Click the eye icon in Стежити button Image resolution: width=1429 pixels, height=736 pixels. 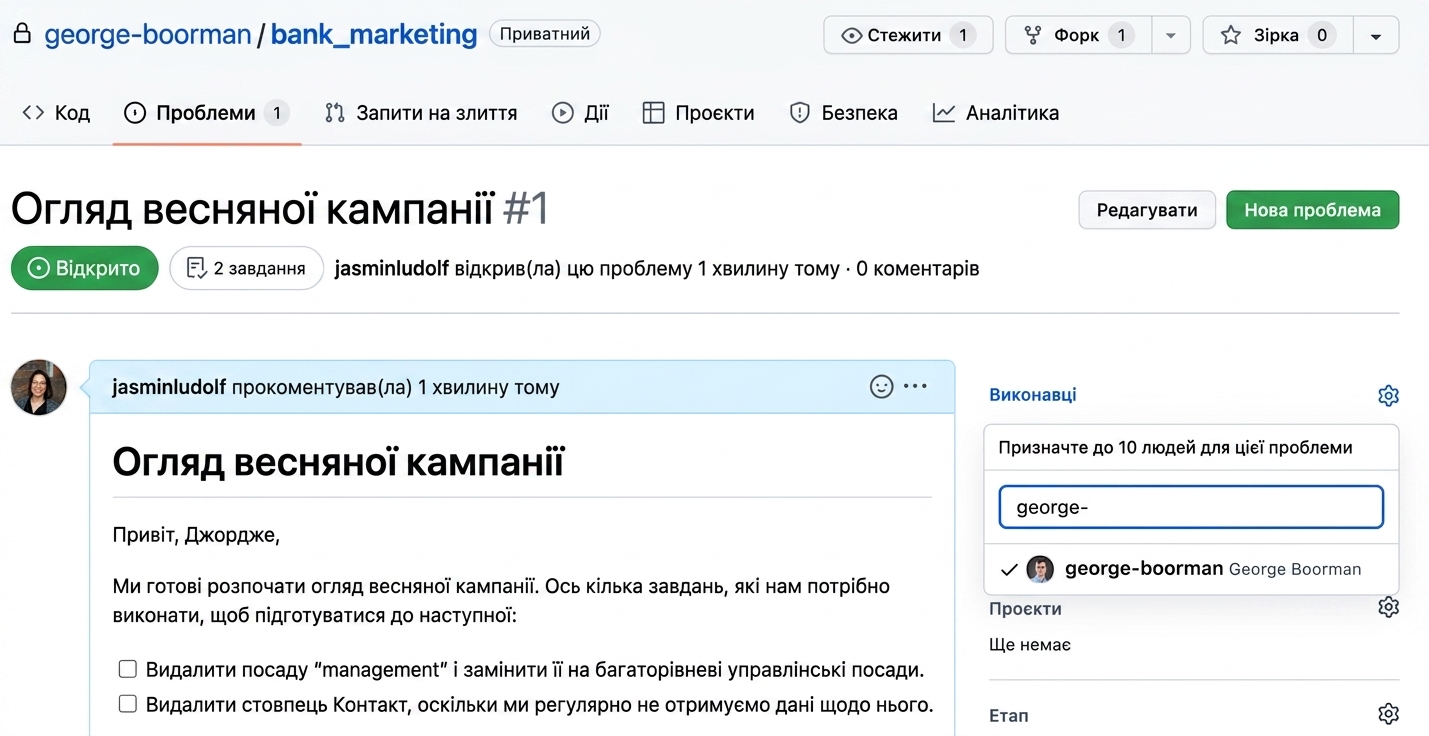pyautogui.click(x=852, y=36)
